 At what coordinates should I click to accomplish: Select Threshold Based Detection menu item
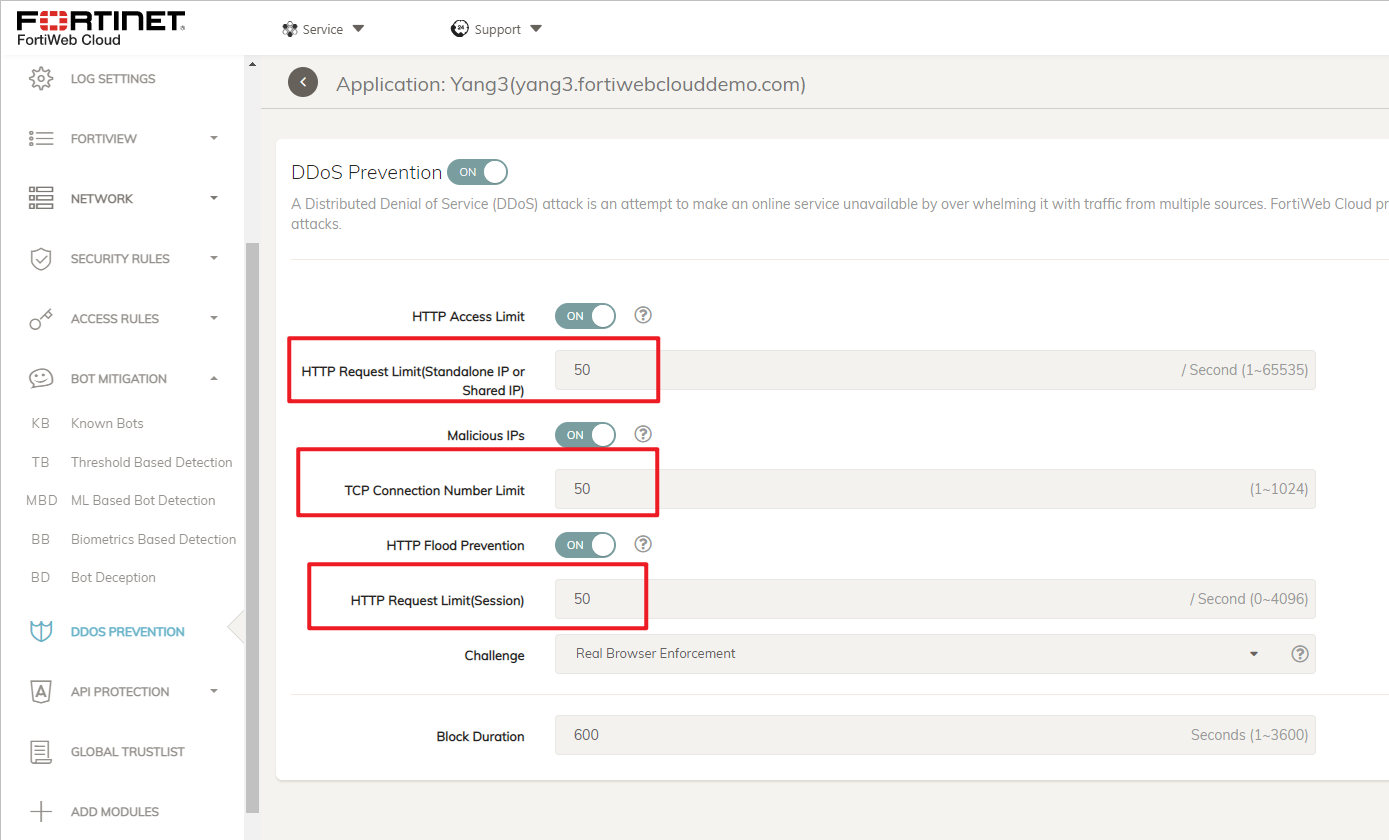point(151,461)
